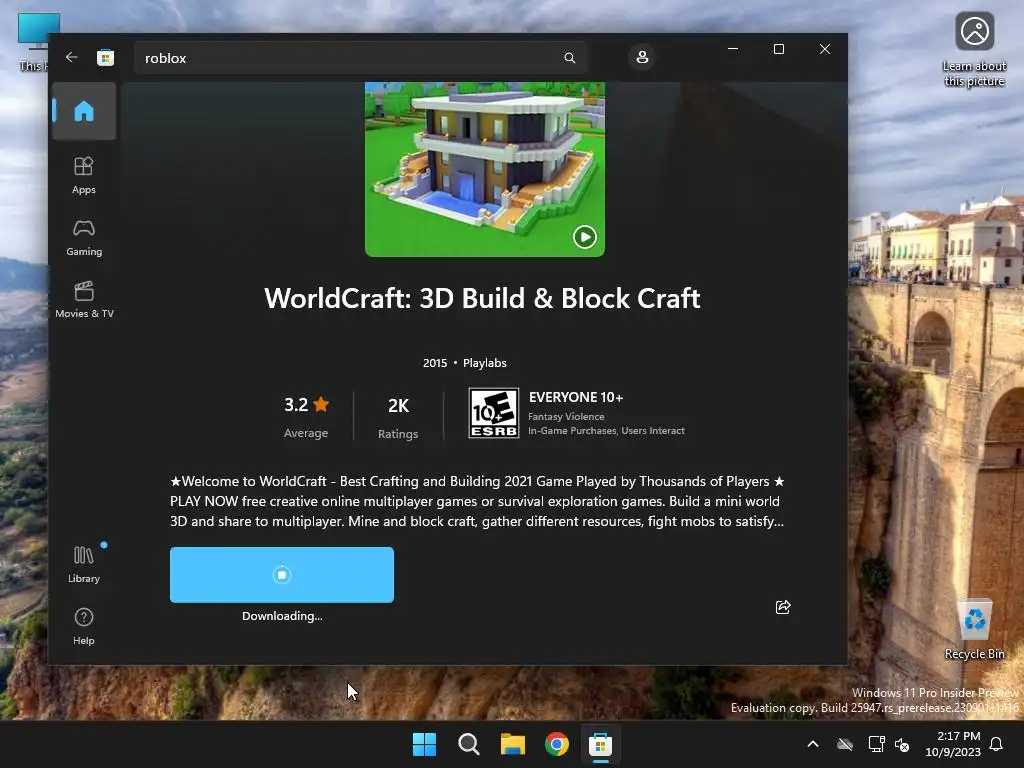Open the Library section
Viewport: 1024px width, 768px height.
pos(84,564)
